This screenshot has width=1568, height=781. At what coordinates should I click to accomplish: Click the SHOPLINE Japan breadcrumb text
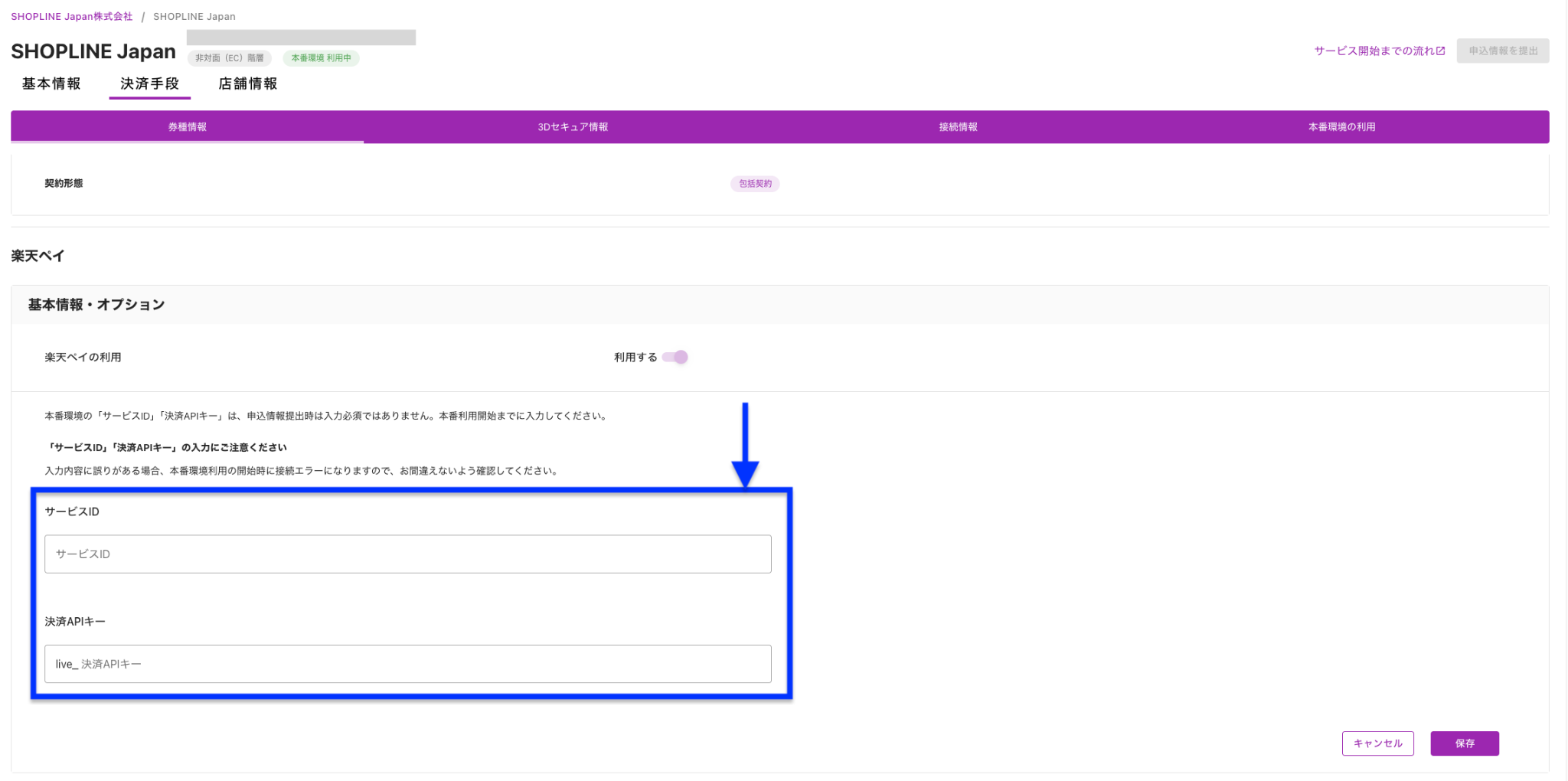194,16
